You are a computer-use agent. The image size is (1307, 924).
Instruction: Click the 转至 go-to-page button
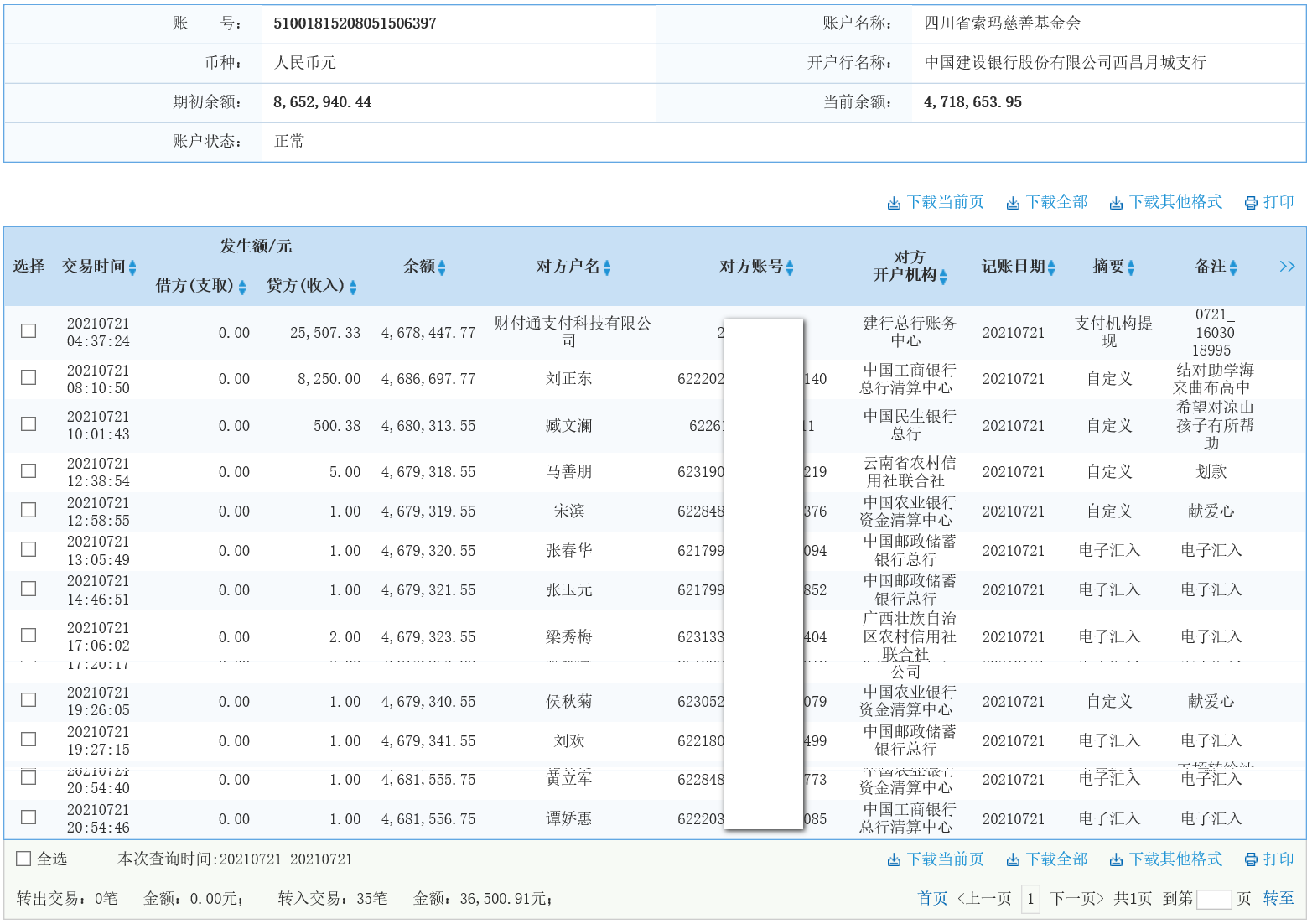tap(1278, 898)
